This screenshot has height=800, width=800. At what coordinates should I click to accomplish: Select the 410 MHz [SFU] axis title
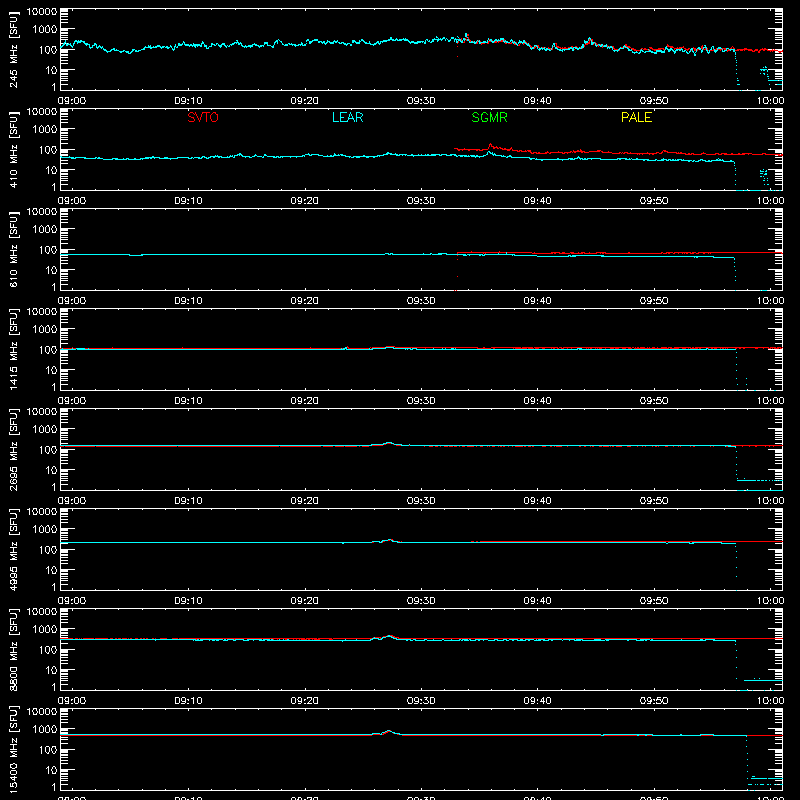click(x=13, y=149)
